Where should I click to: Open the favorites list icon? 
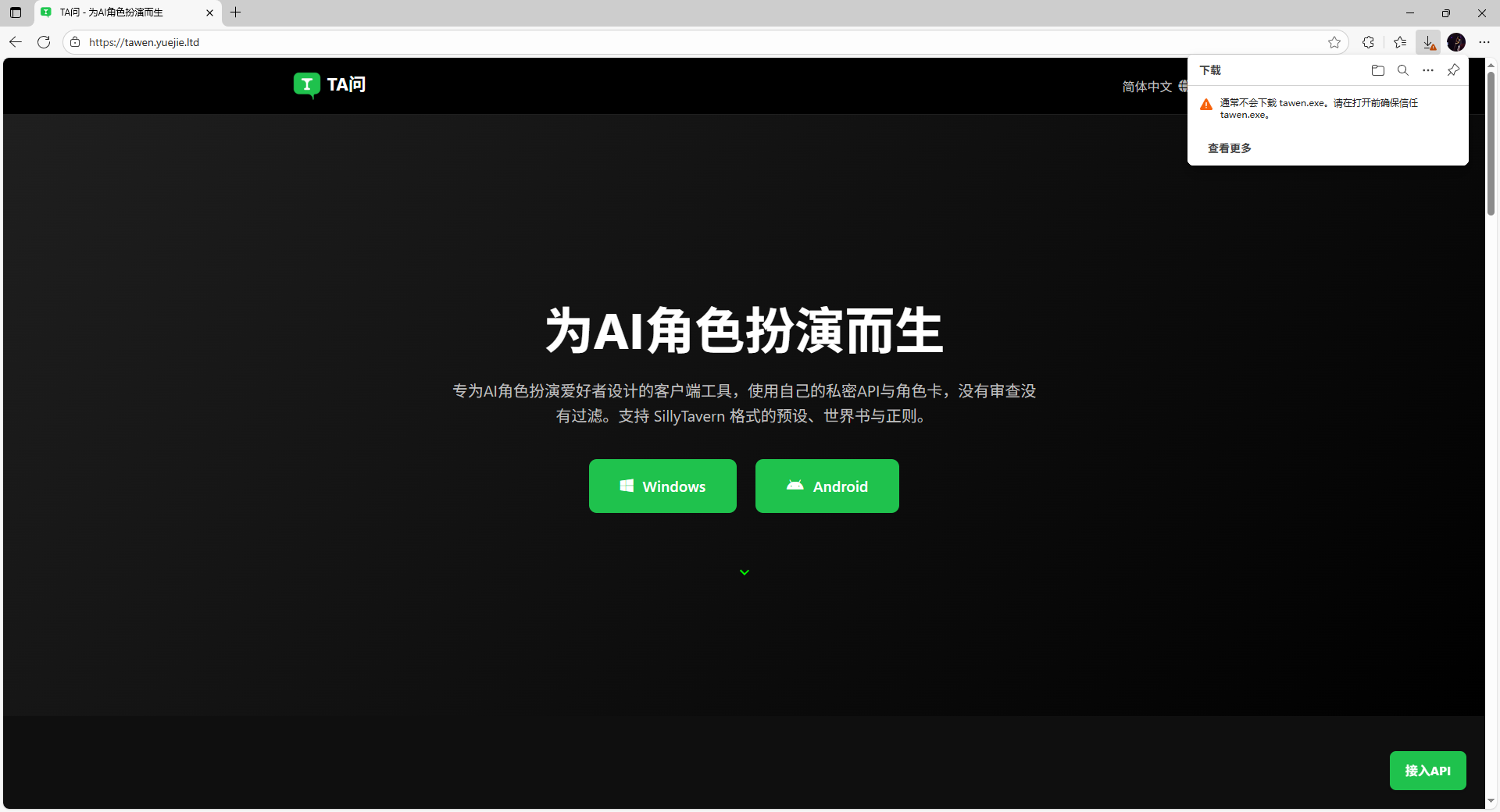(1400, 42)
